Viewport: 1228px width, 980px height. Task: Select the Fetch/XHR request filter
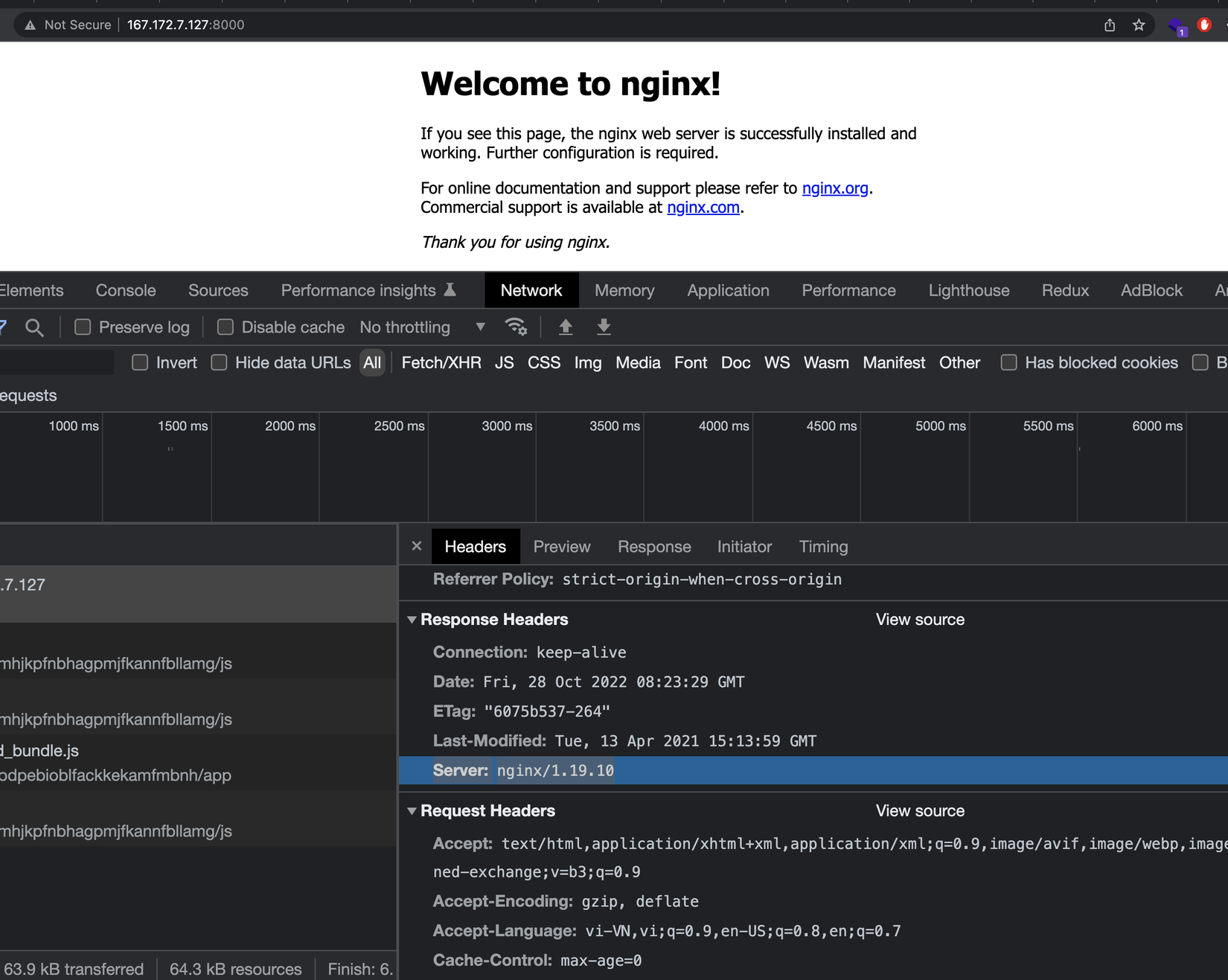pyautogui.click(x=441, y=362)
